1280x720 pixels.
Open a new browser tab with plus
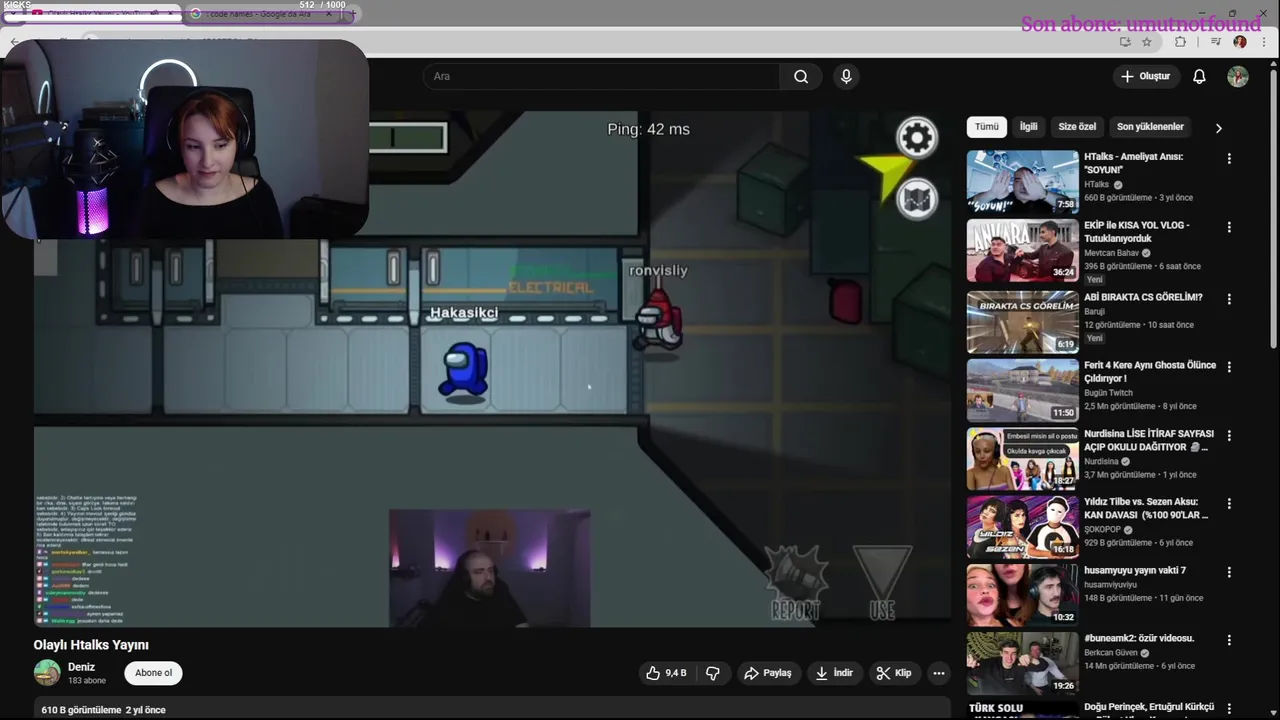pos(354,14)
